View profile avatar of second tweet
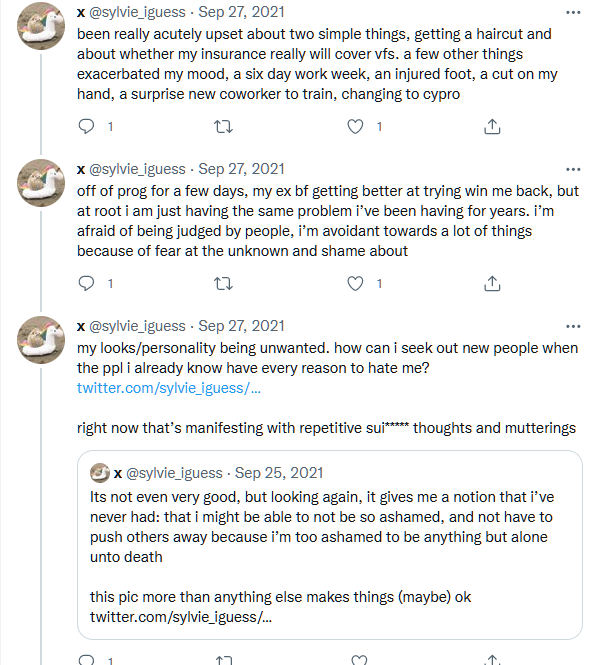 [41, 183]
